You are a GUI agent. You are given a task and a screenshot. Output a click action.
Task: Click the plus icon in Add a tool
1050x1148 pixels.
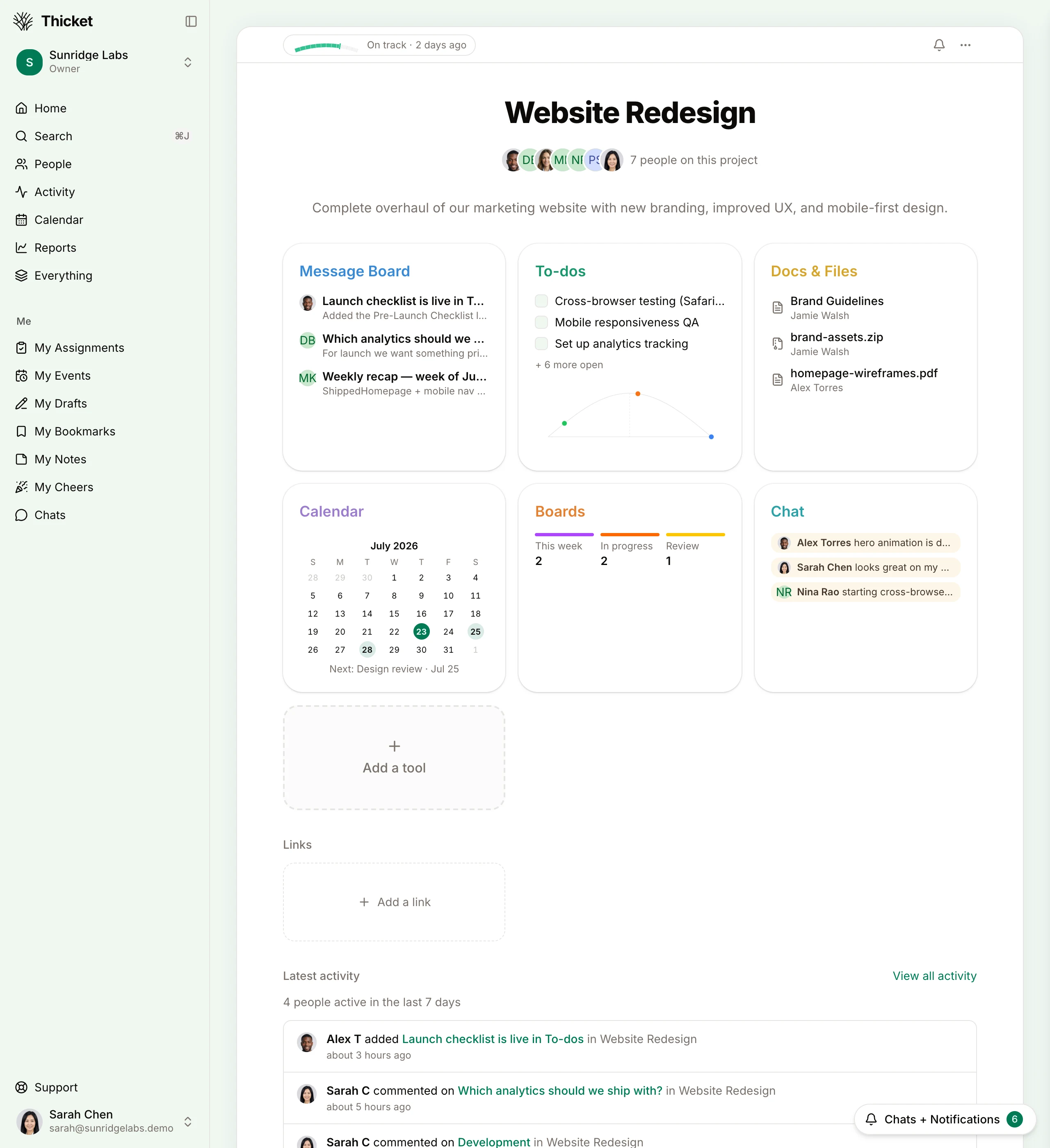(394, 746)
